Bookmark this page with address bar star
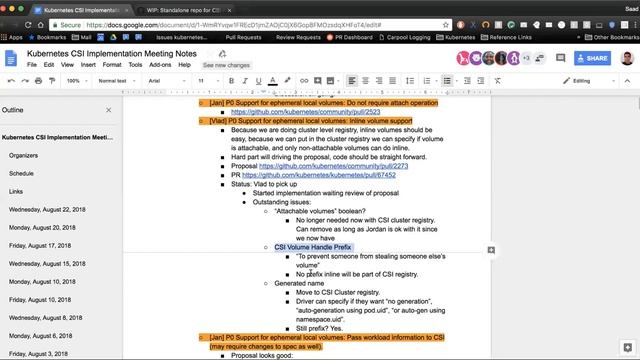The width and height of the screenshot is (640, 360). point(445,25)
